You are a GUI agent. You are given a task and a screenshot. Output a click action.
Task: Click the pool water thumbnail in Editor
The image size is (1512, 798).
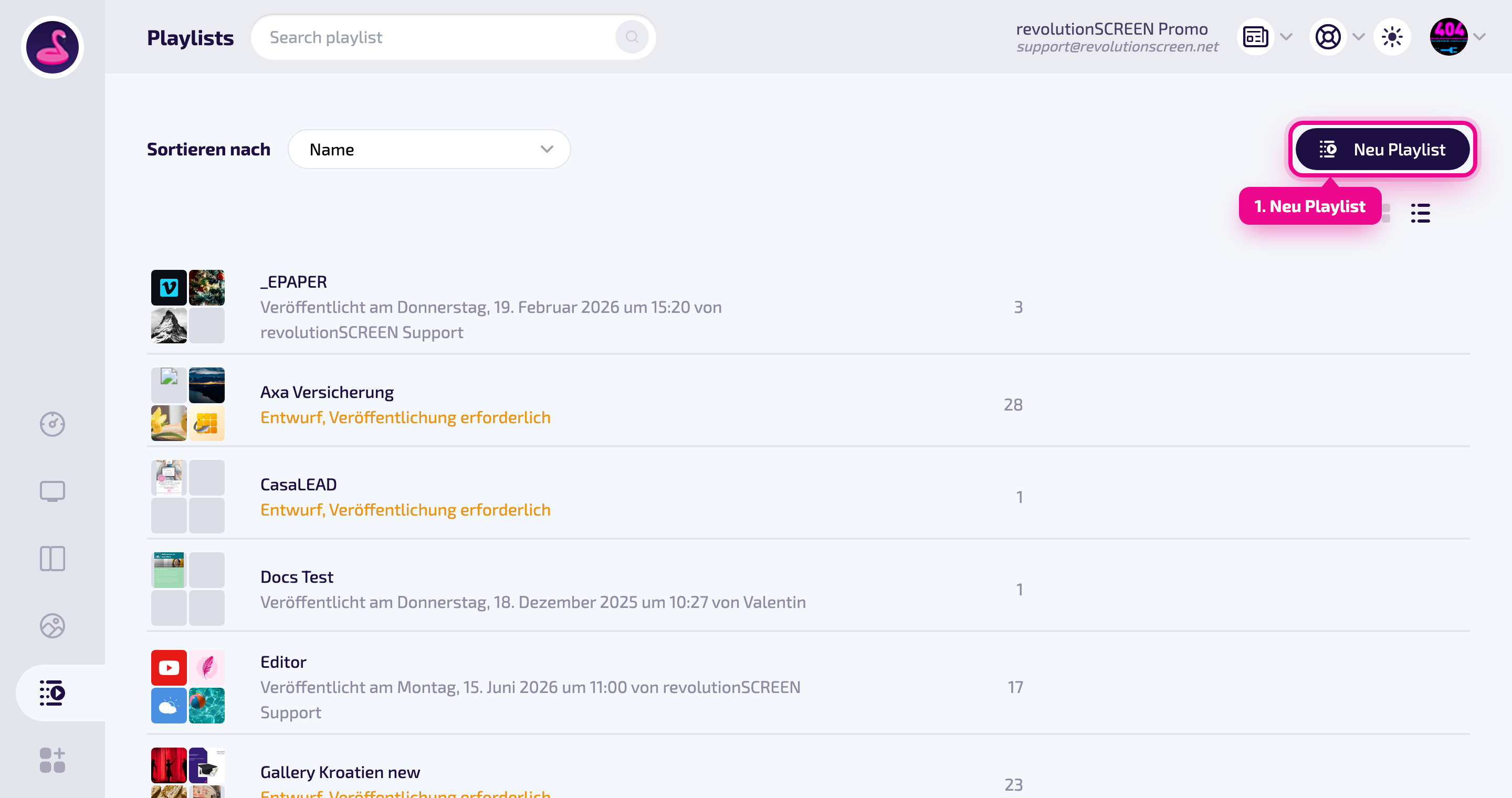click(207, 705)
